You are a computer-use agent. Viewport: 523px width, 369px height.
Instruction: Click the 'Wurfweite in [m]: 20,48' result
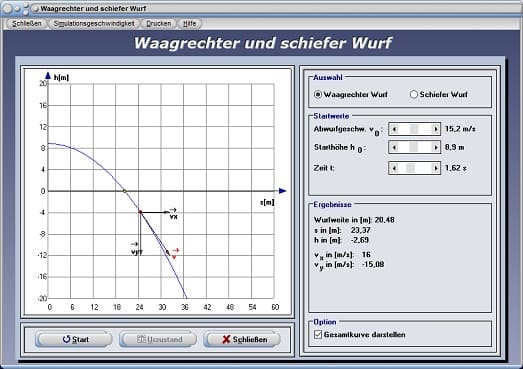tap(354, 220)
